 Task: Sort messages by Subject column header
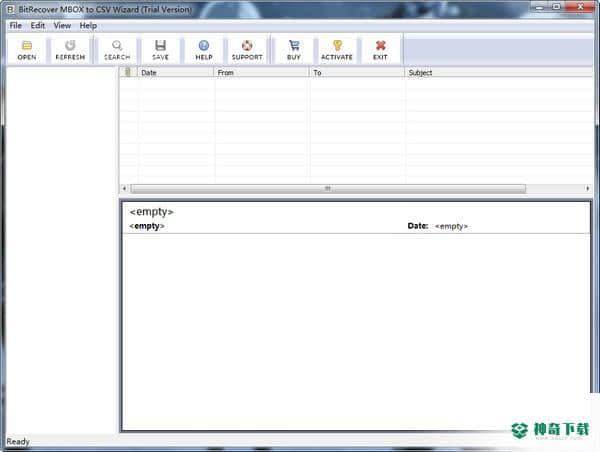point(499,72)
